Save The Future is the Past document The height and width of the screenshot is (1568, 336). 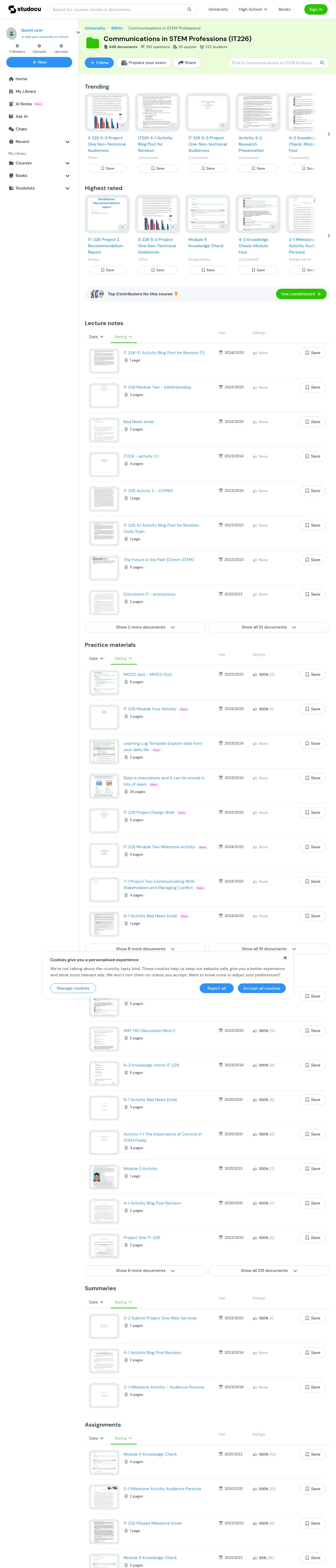point(313,560)
